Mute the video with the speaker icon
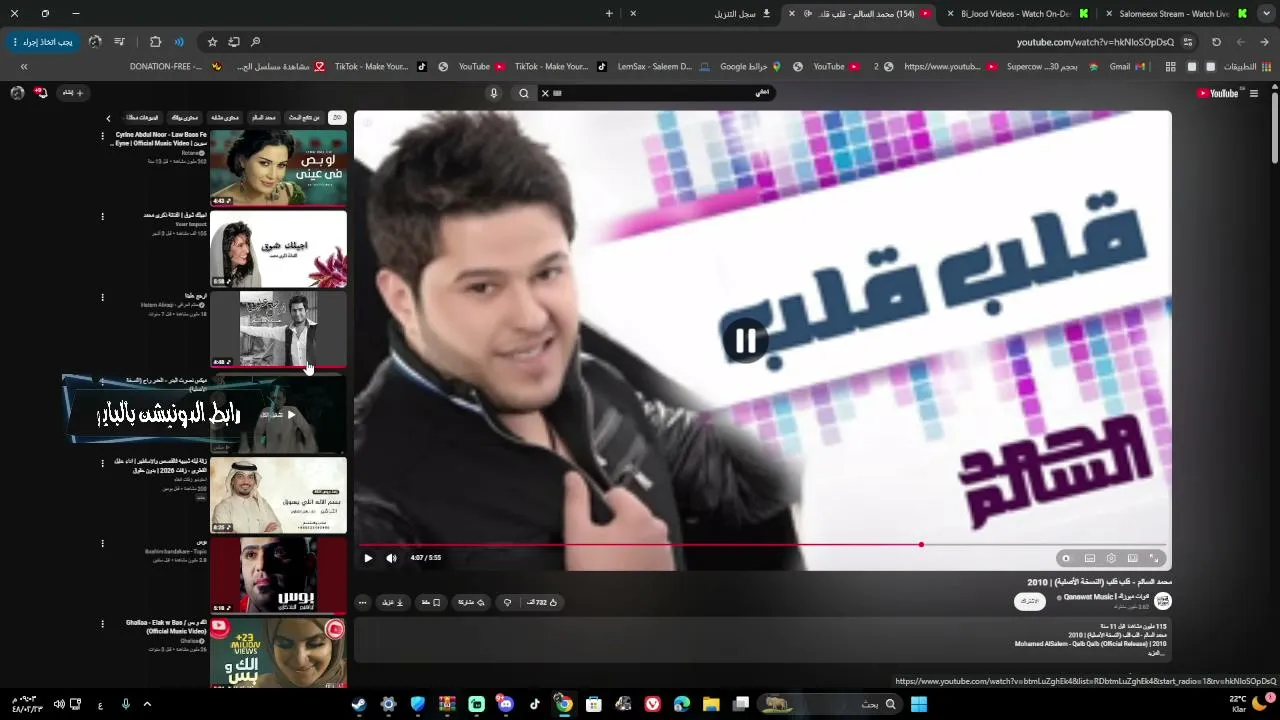The width and height of the screenshot is (1280, 720). pos(391,558)
